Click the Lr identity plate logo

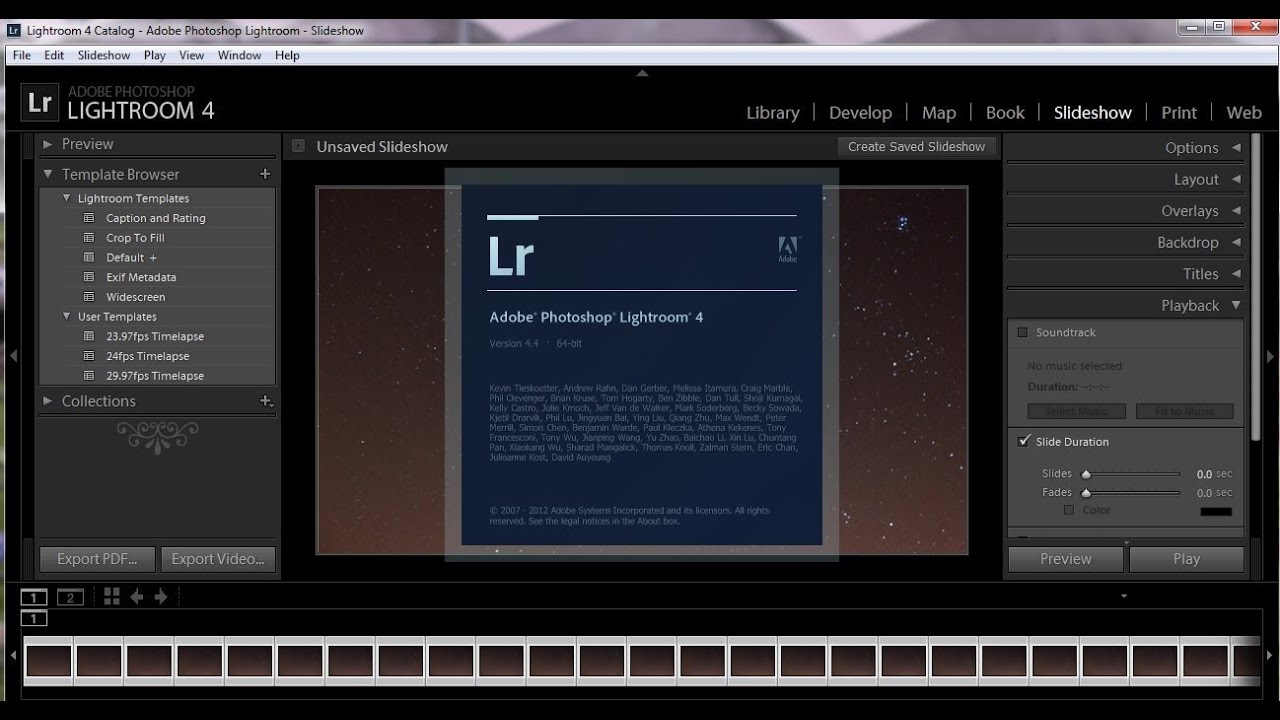point(40,102)
